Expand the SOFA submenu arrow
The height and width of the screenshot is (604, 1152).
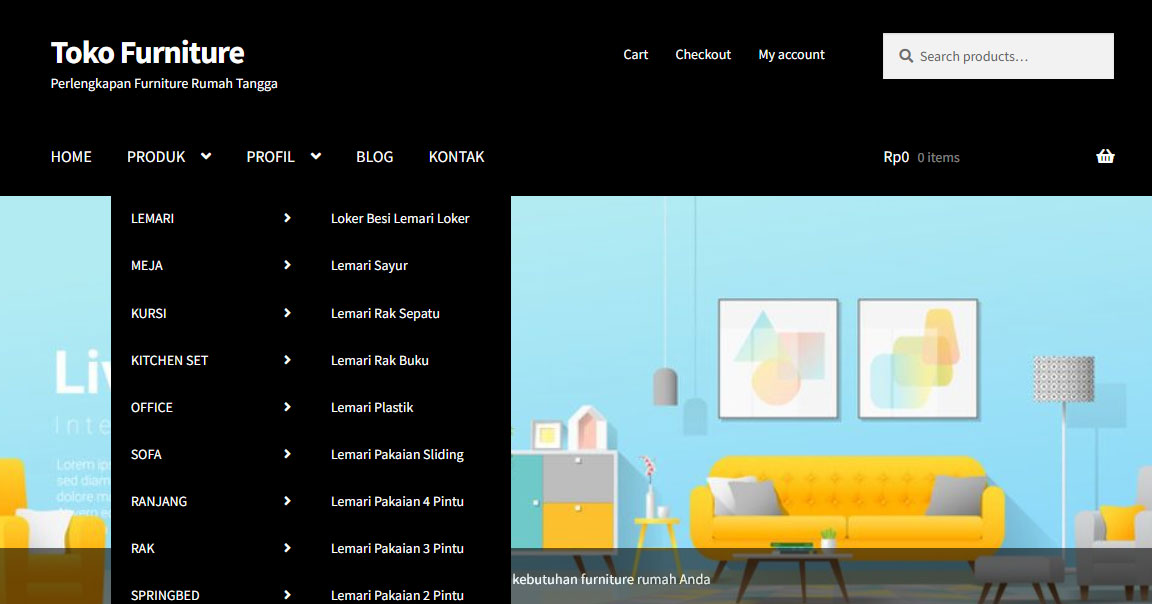pyautogui.click(x=288, y=454)
